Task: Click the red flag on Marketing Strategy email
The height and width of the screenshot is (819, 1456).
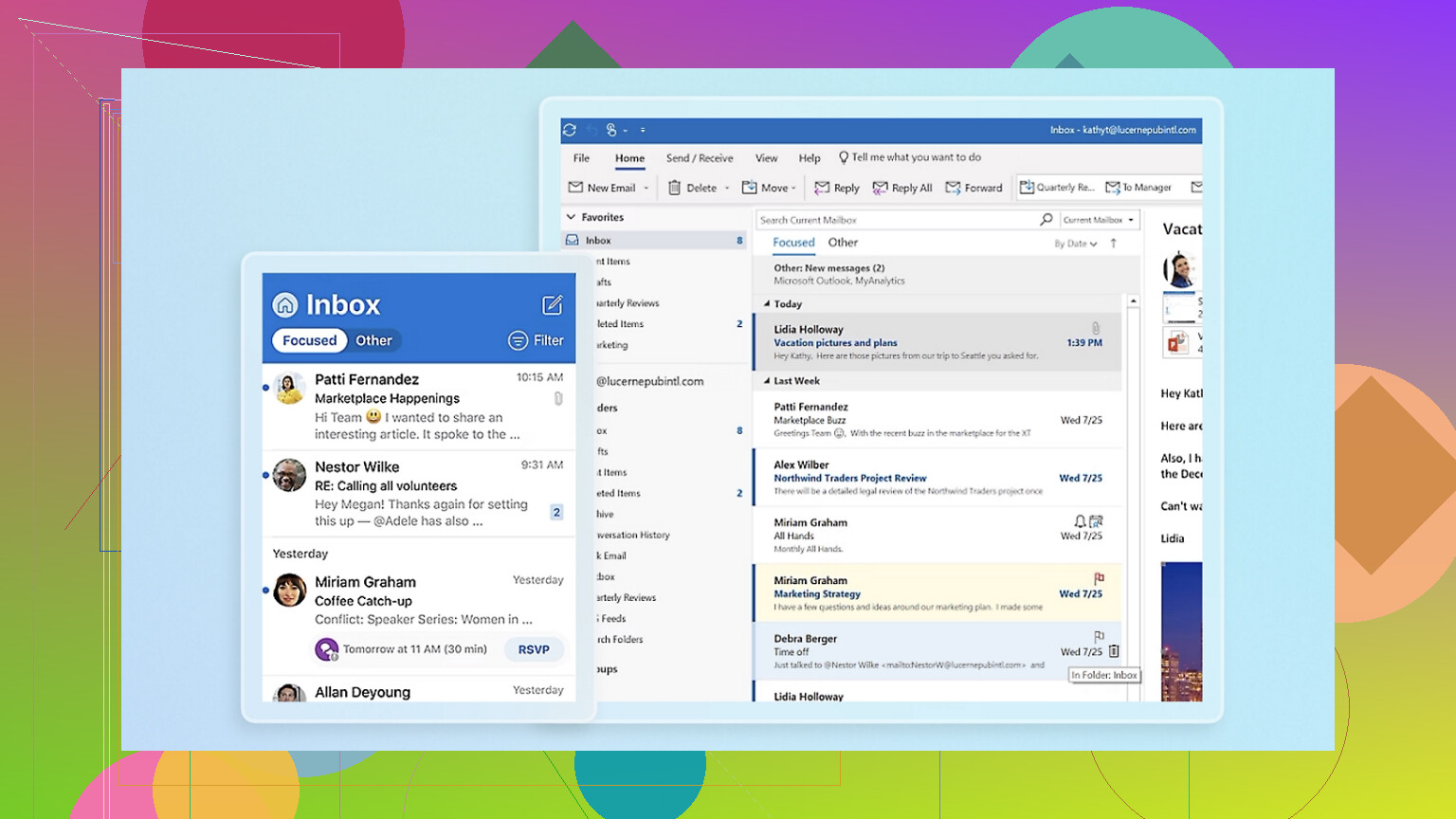Action: tap(1099, 578)
